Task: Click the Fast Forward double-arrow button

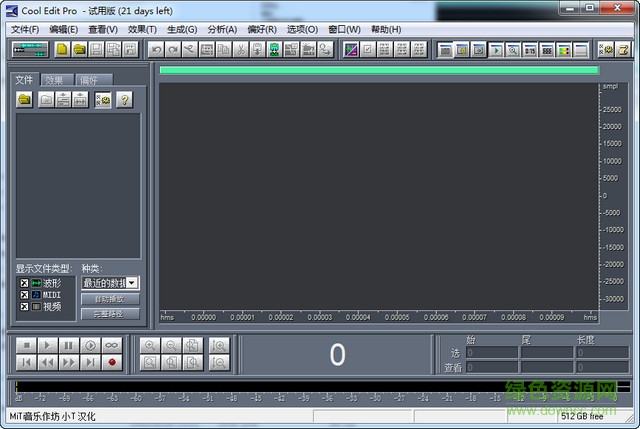Action: [x=69, y=362]
